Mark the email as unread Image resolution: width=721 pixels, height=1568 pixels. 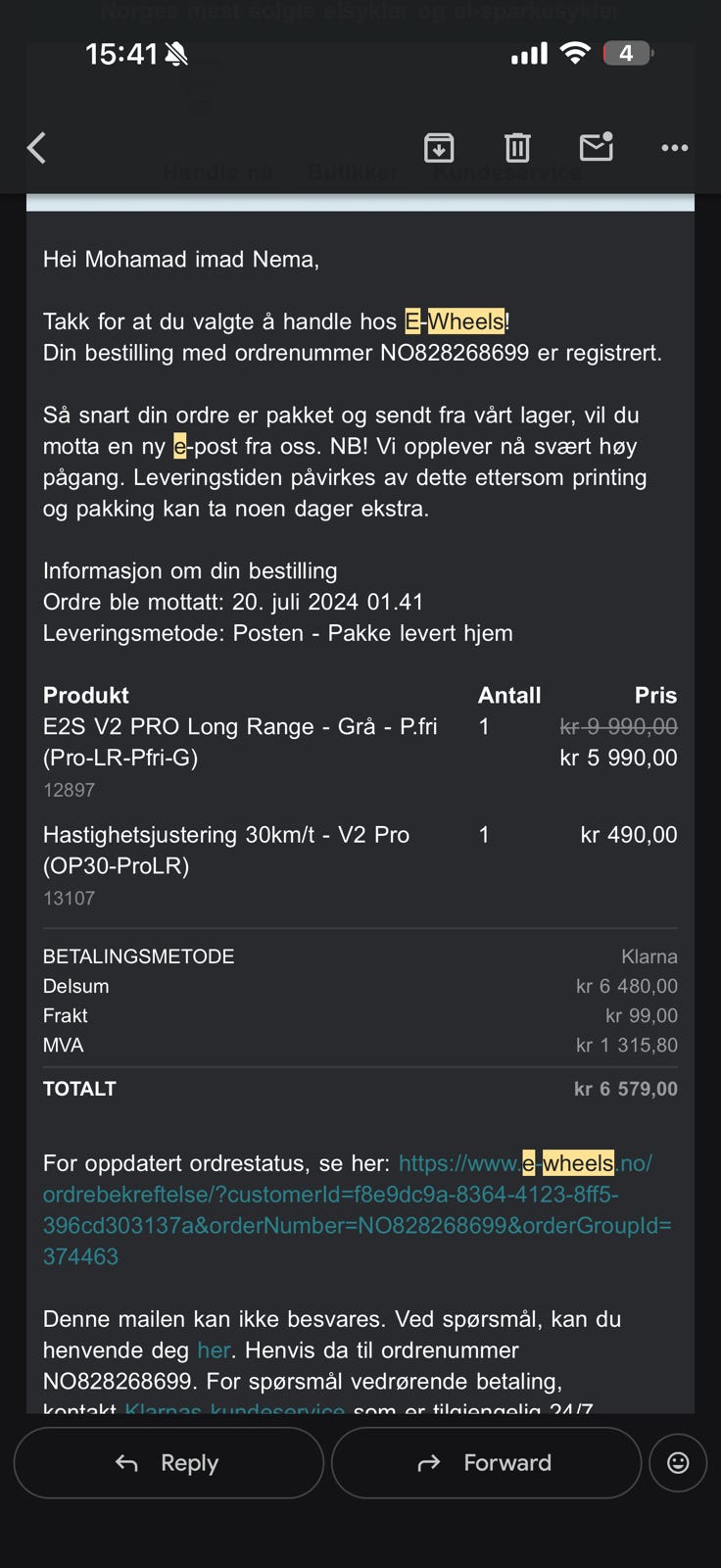click(596, 147)
